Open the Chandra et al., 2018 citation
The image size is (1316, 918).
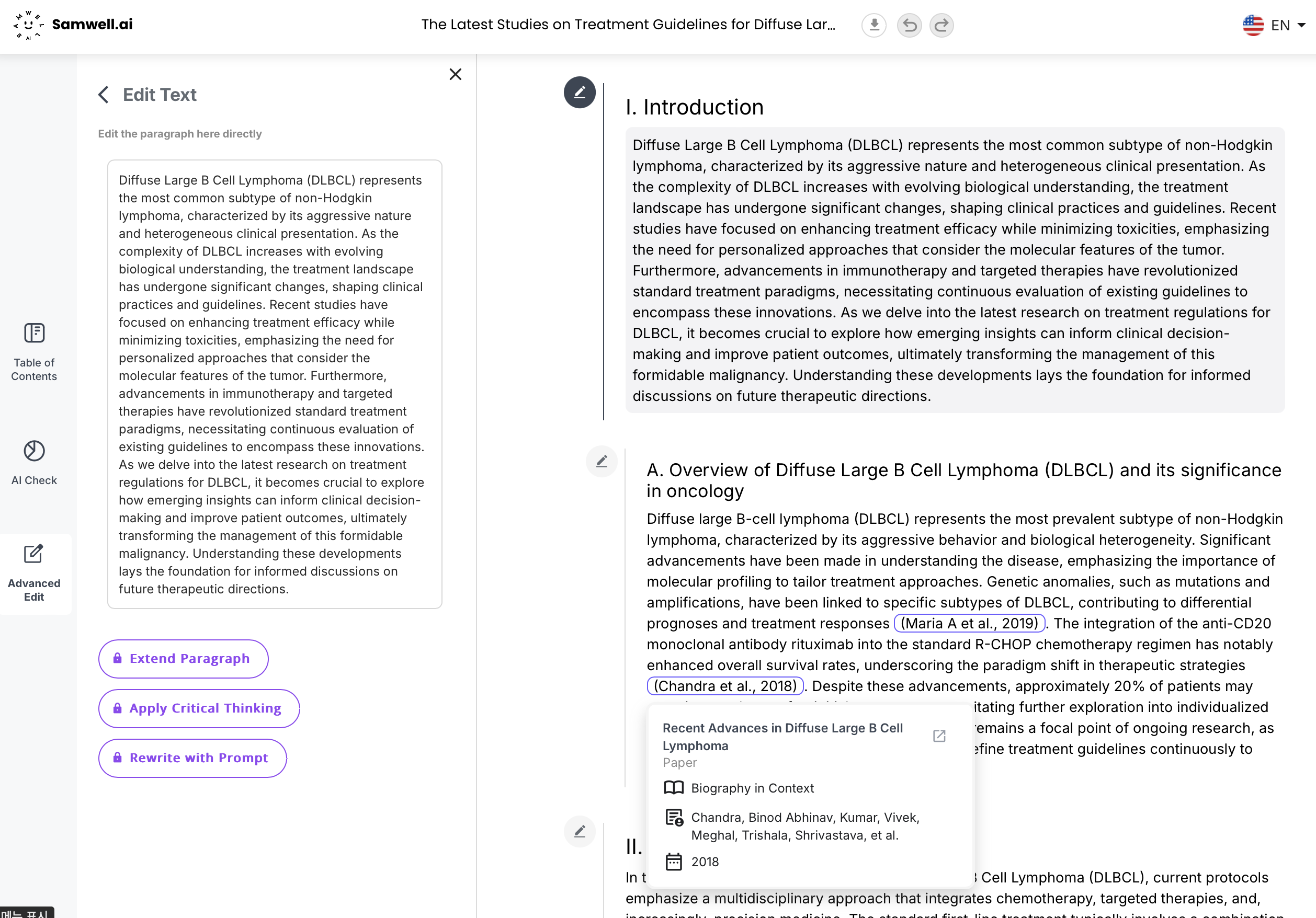pos(725,686)
